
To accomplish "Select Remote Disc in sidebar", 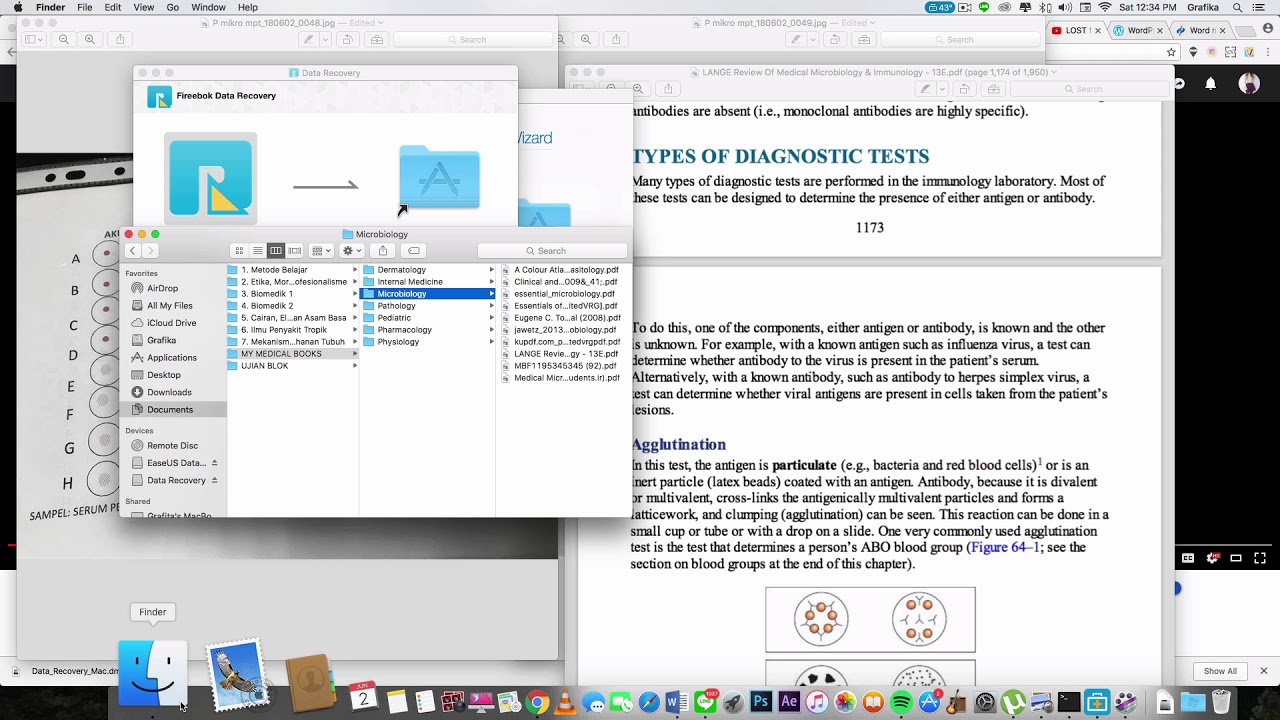I will (172, 446).
